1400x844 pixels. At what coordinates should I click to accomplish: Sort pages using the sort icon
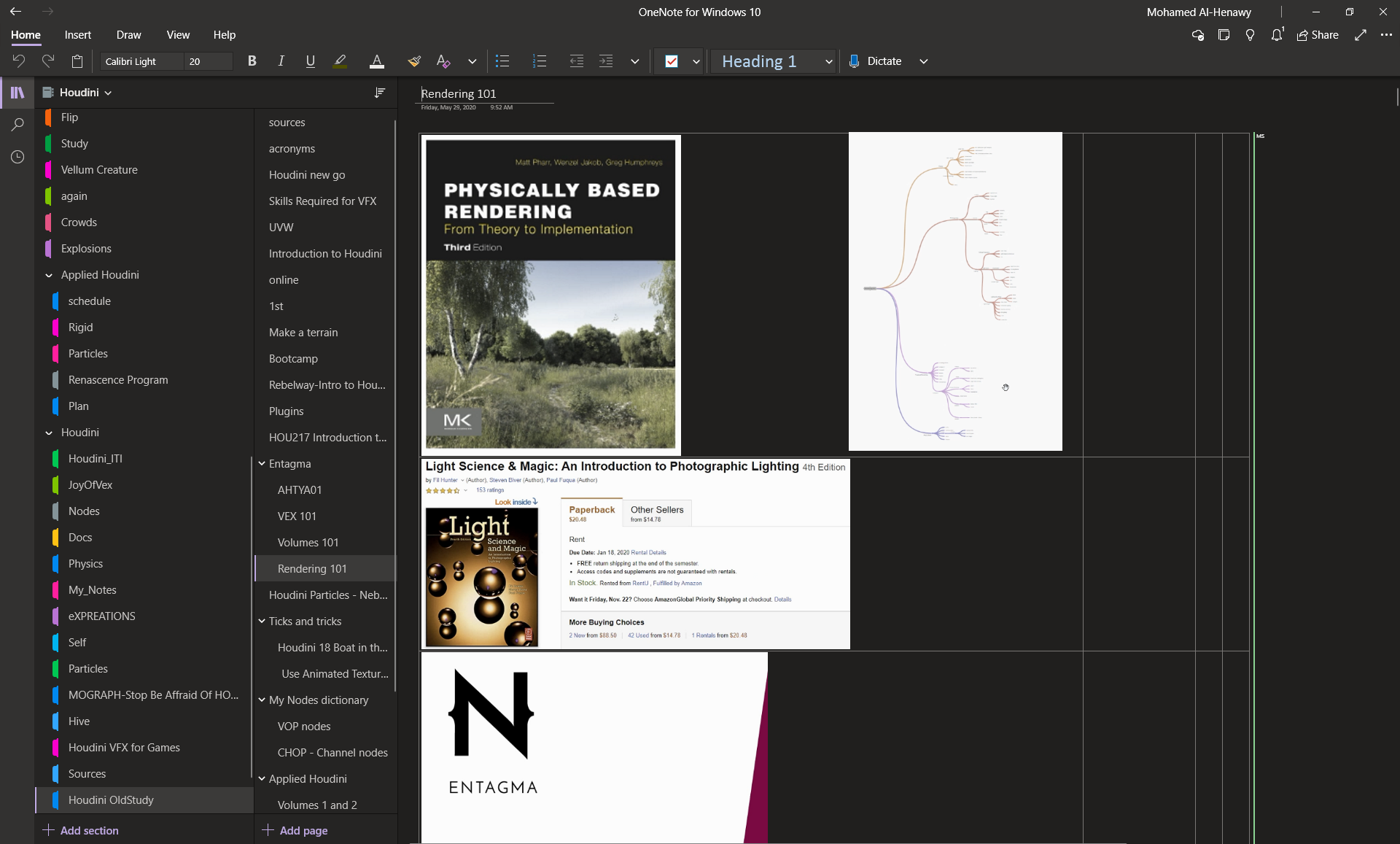379,93
